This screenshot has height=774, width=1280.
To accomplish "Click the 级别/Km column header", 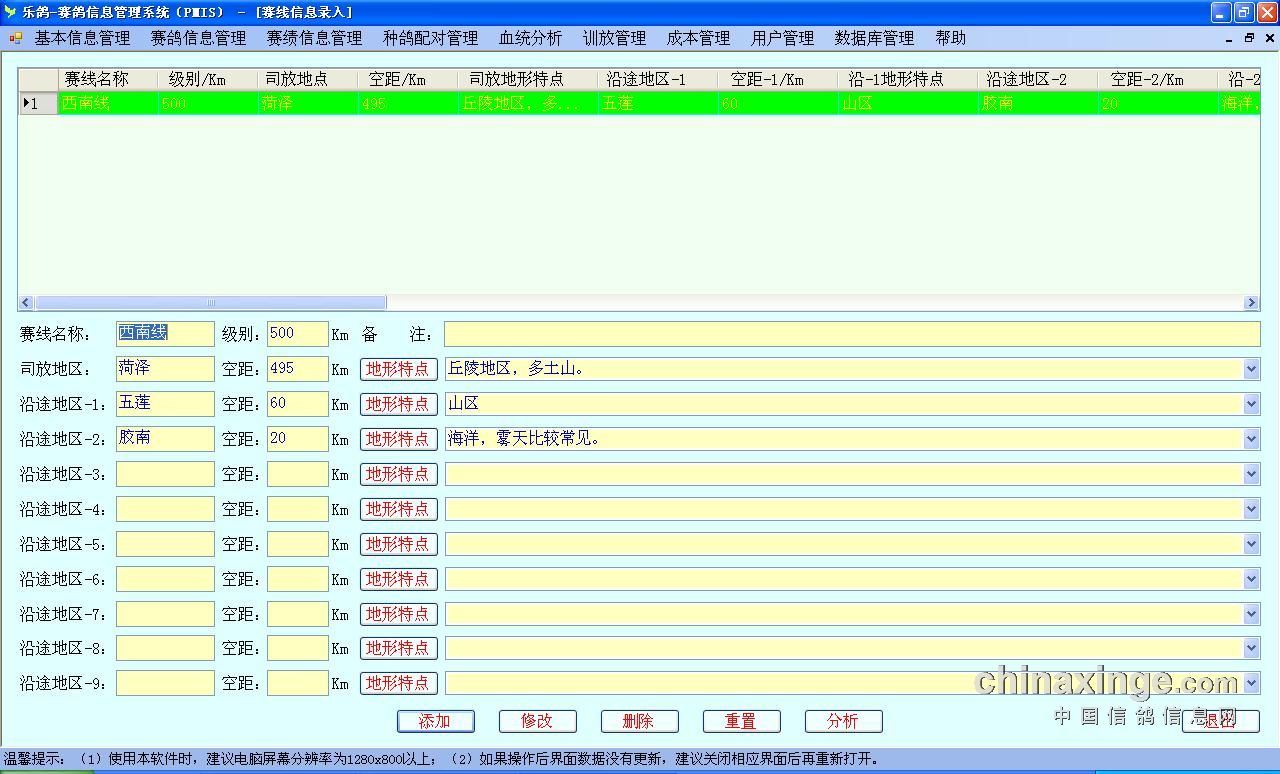I will 207,80.
